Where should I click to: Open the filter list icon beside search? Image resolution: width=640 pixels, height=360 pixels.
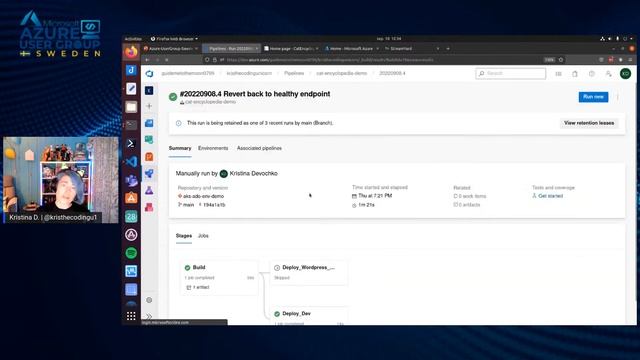click(558, 73)
